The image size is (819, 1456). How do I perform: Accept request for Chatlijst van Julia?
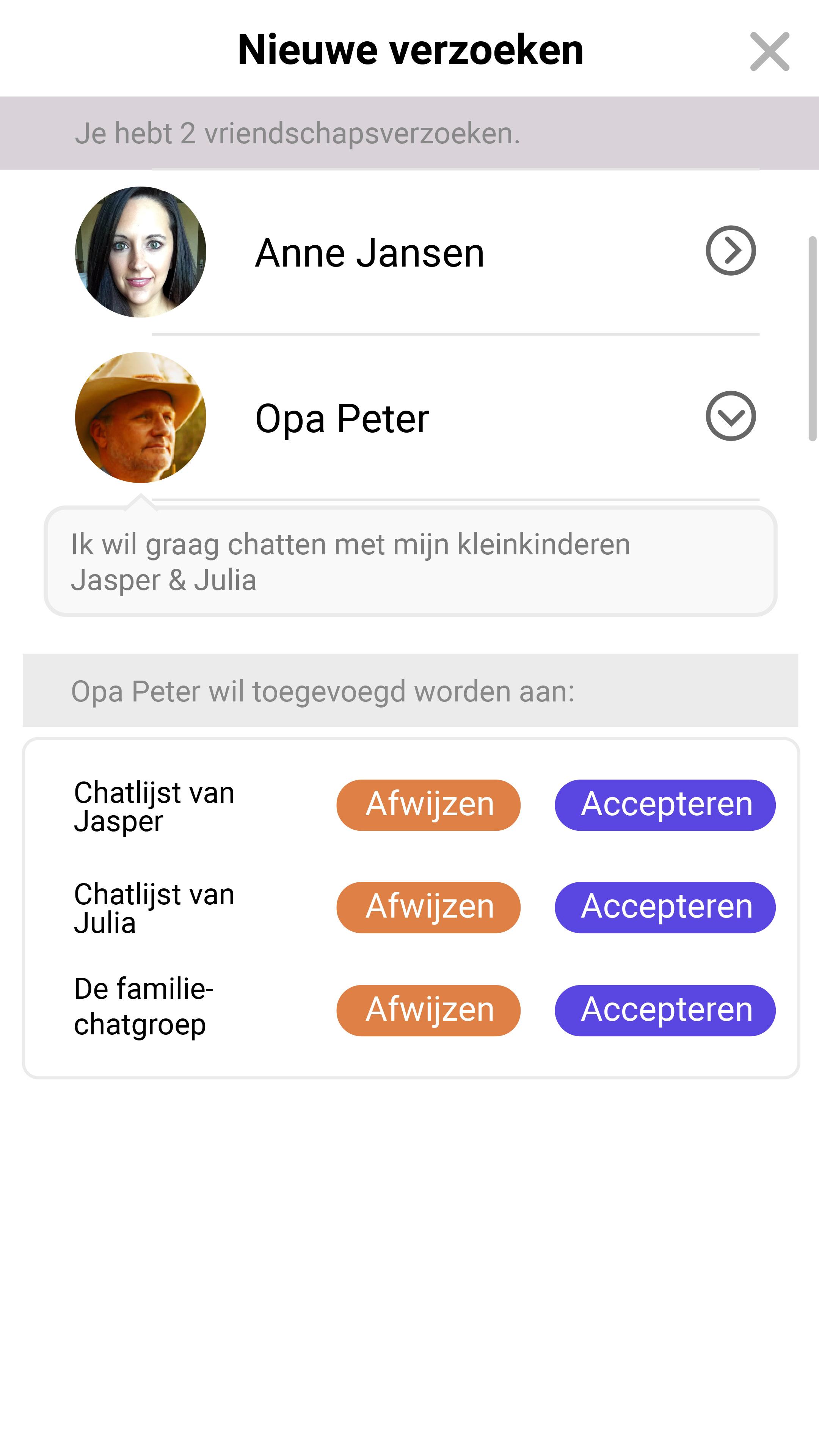(665, 907)
